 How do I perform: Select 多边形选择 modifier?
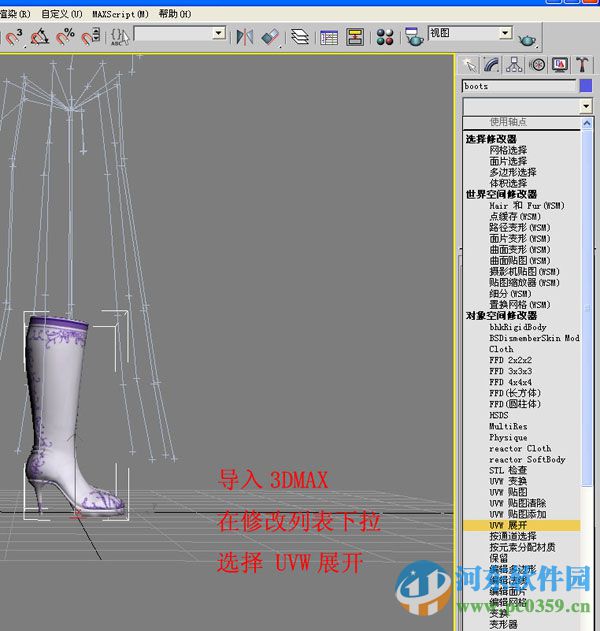513,172
